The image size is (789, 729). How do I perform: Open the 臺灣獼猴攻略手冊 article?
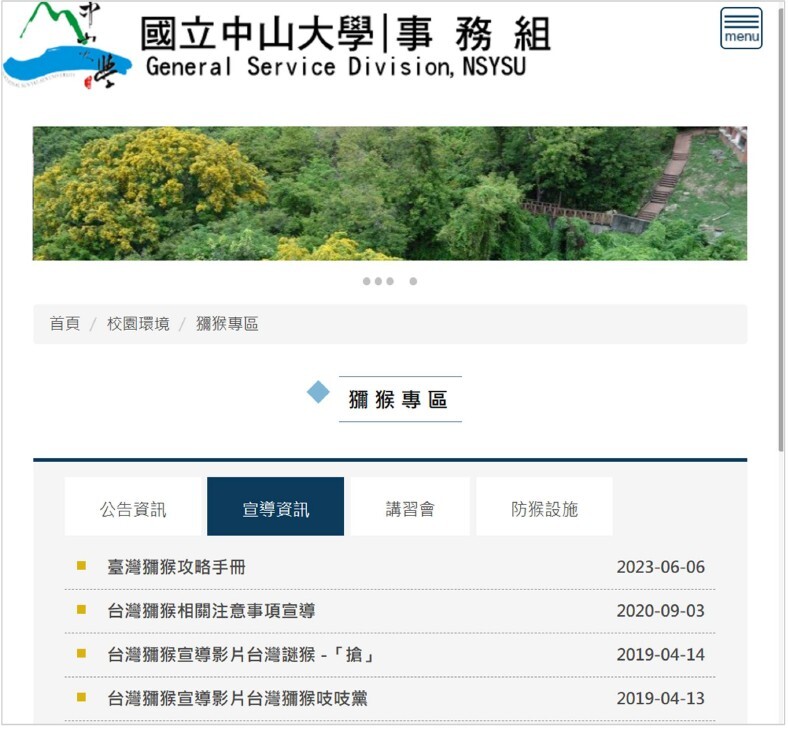(176, 567)
